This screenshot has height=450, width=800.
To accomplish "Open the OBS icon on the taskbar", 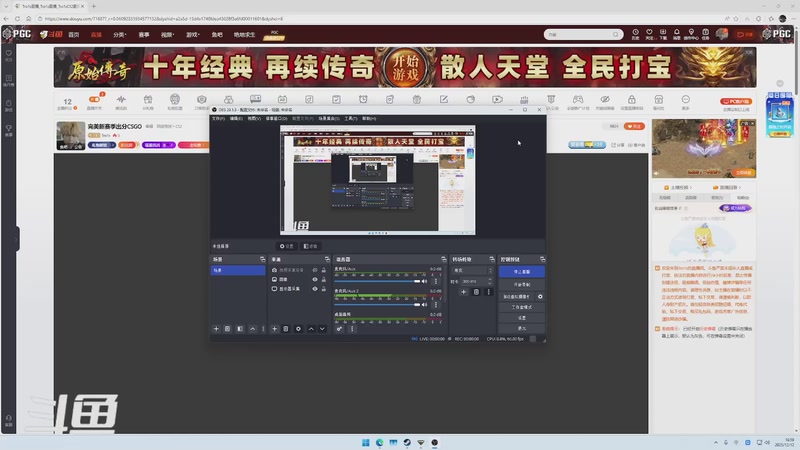I will pos(434,442).
